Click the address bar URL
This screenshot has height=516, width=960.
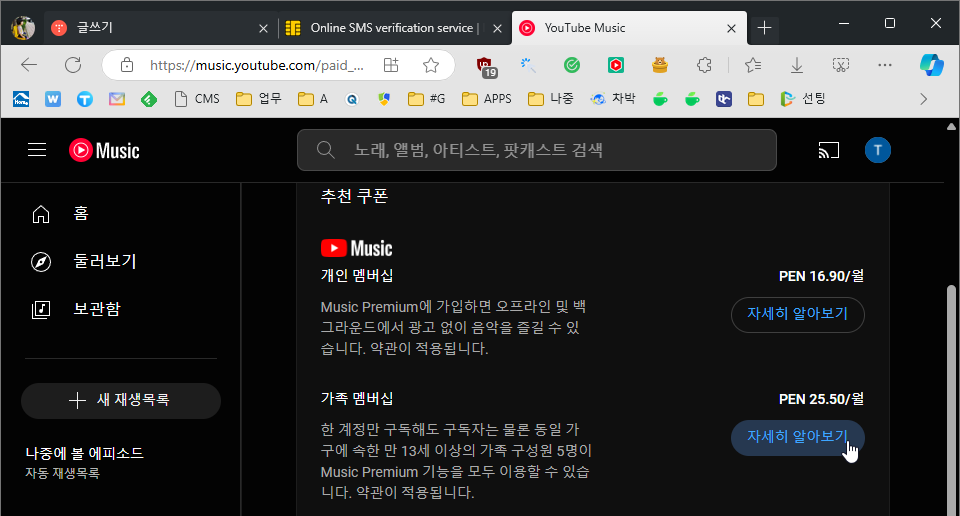[x=257, y=65]
